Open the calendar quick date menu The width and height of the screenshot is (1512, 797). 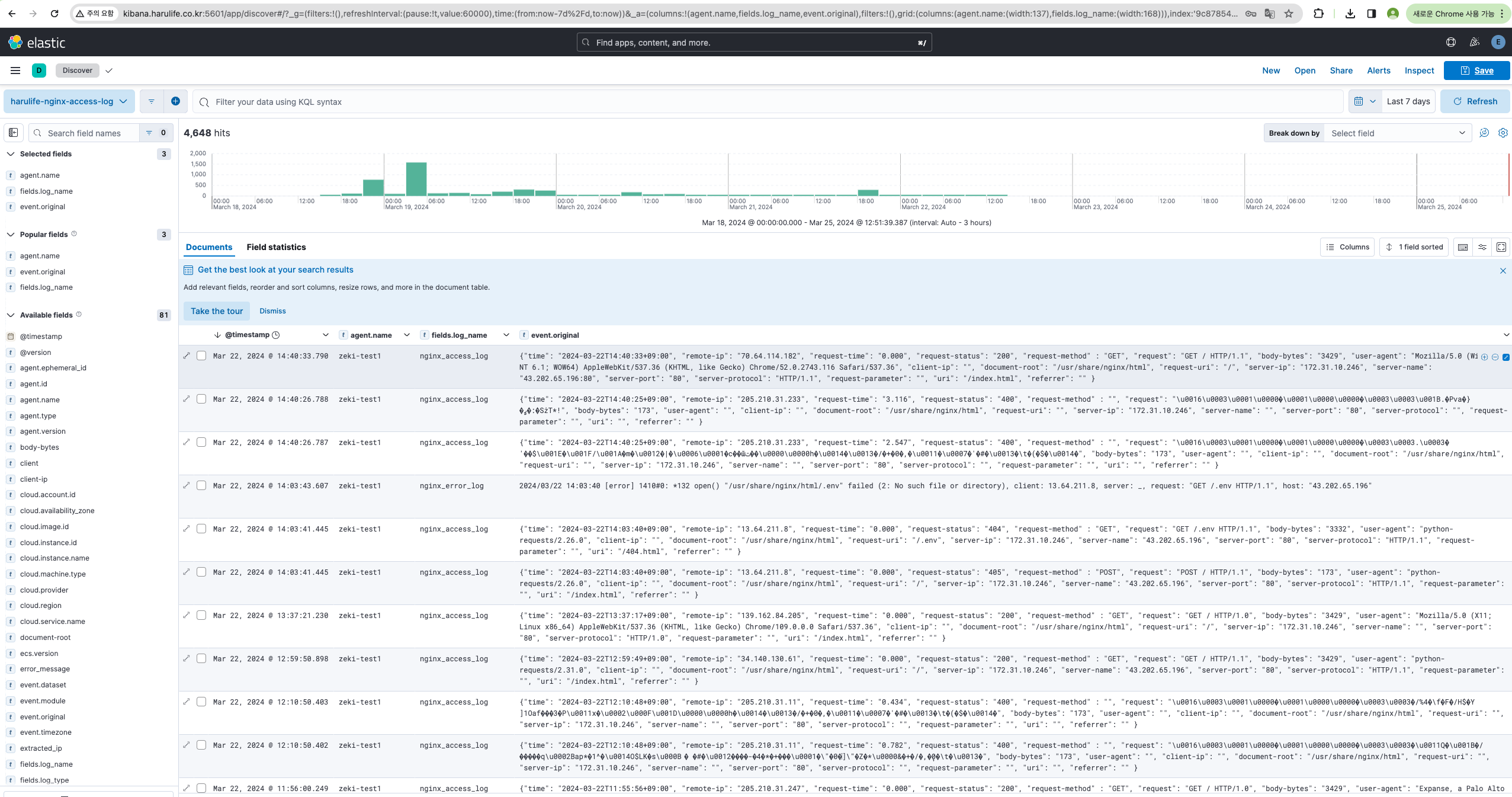point(1365,101)
